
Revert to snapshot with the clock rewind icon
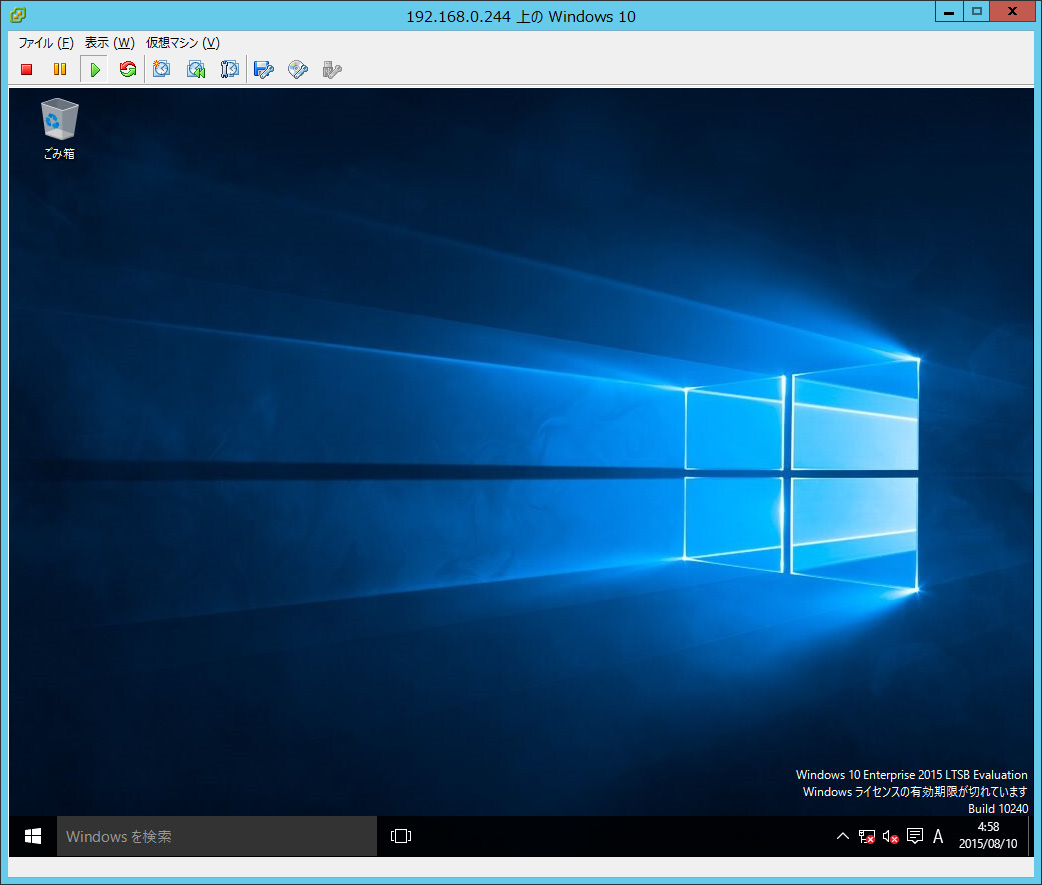click(196, 69)
